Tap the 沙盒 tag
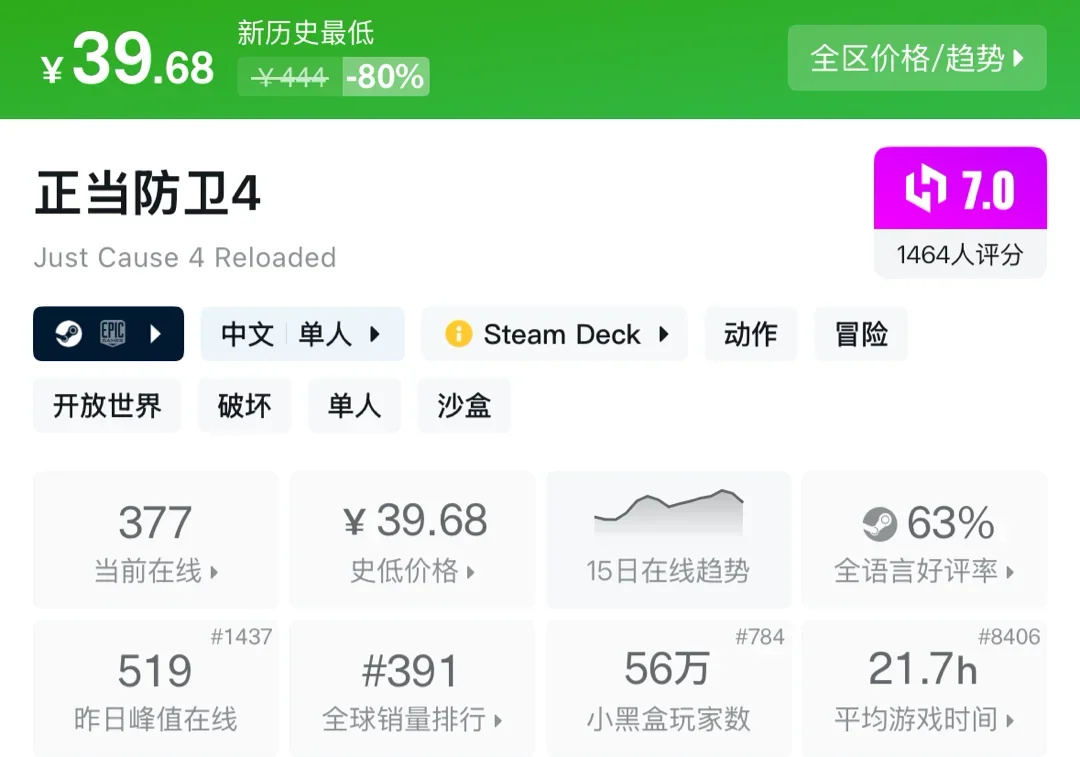The image size is (1080, 757). coord(464,406)
